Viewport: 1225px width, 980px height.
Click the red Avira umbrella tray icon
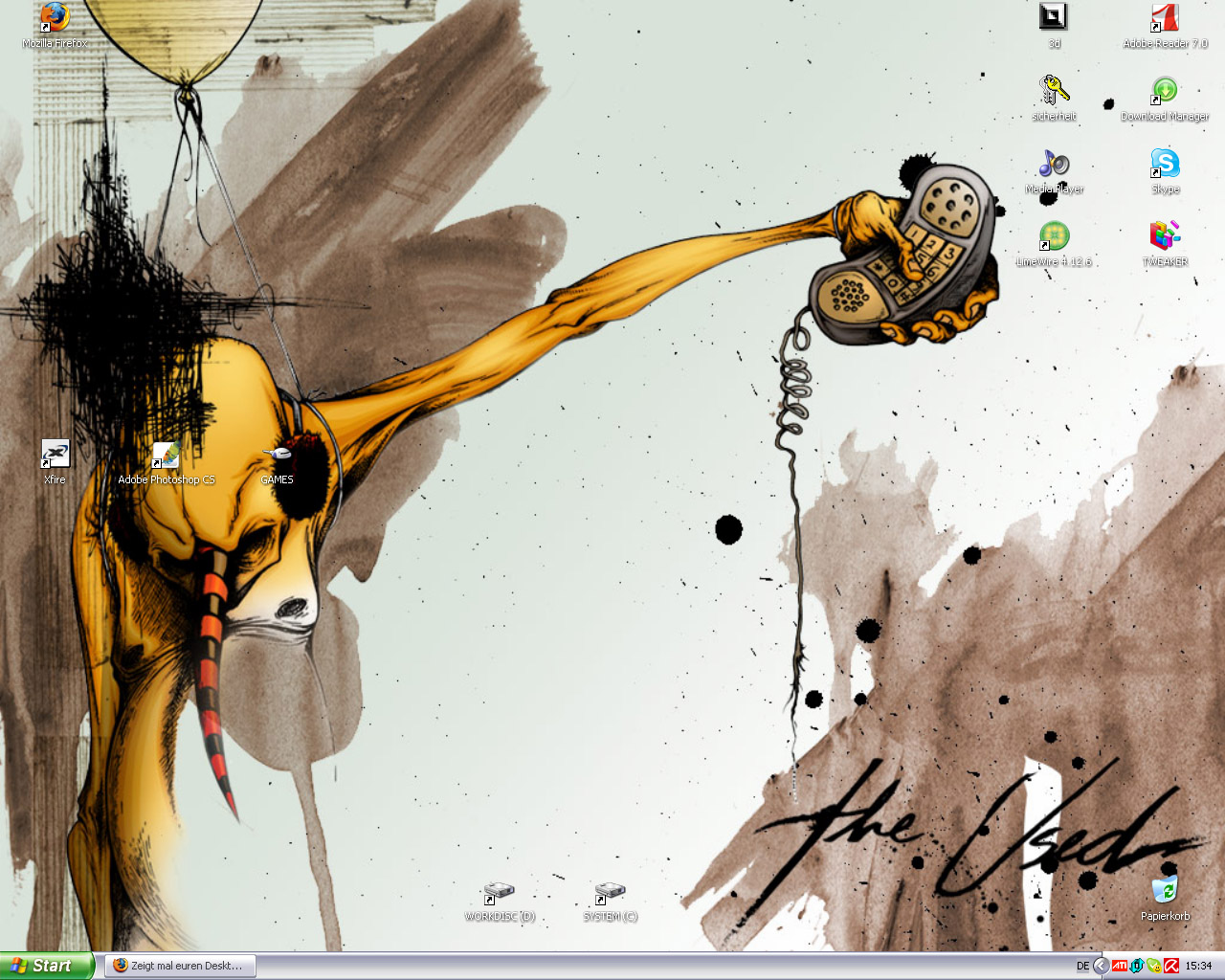1171,966
